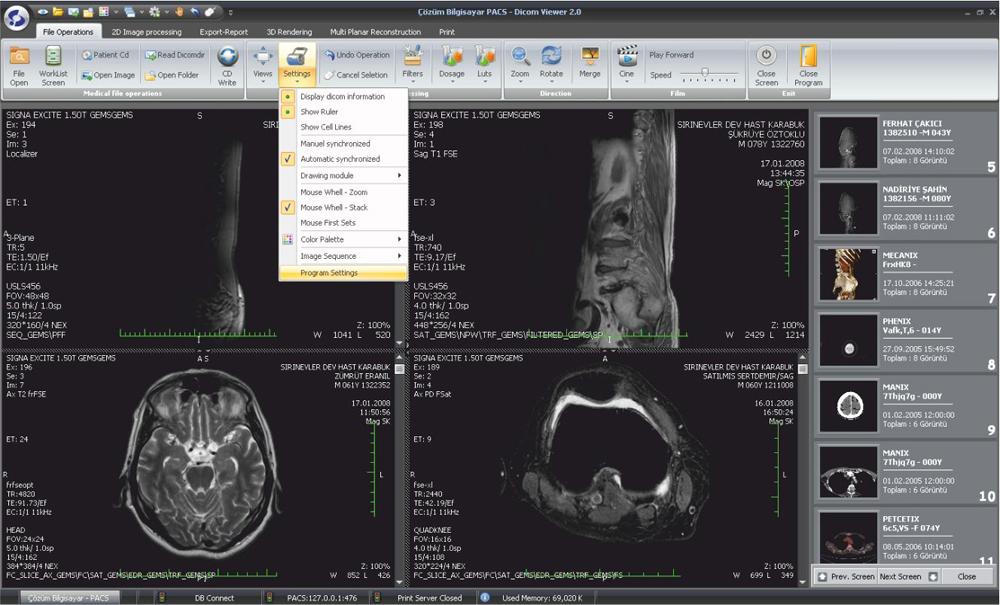Open the Rotate dropdown
The image size is (1000, 605).
[551, 65]
